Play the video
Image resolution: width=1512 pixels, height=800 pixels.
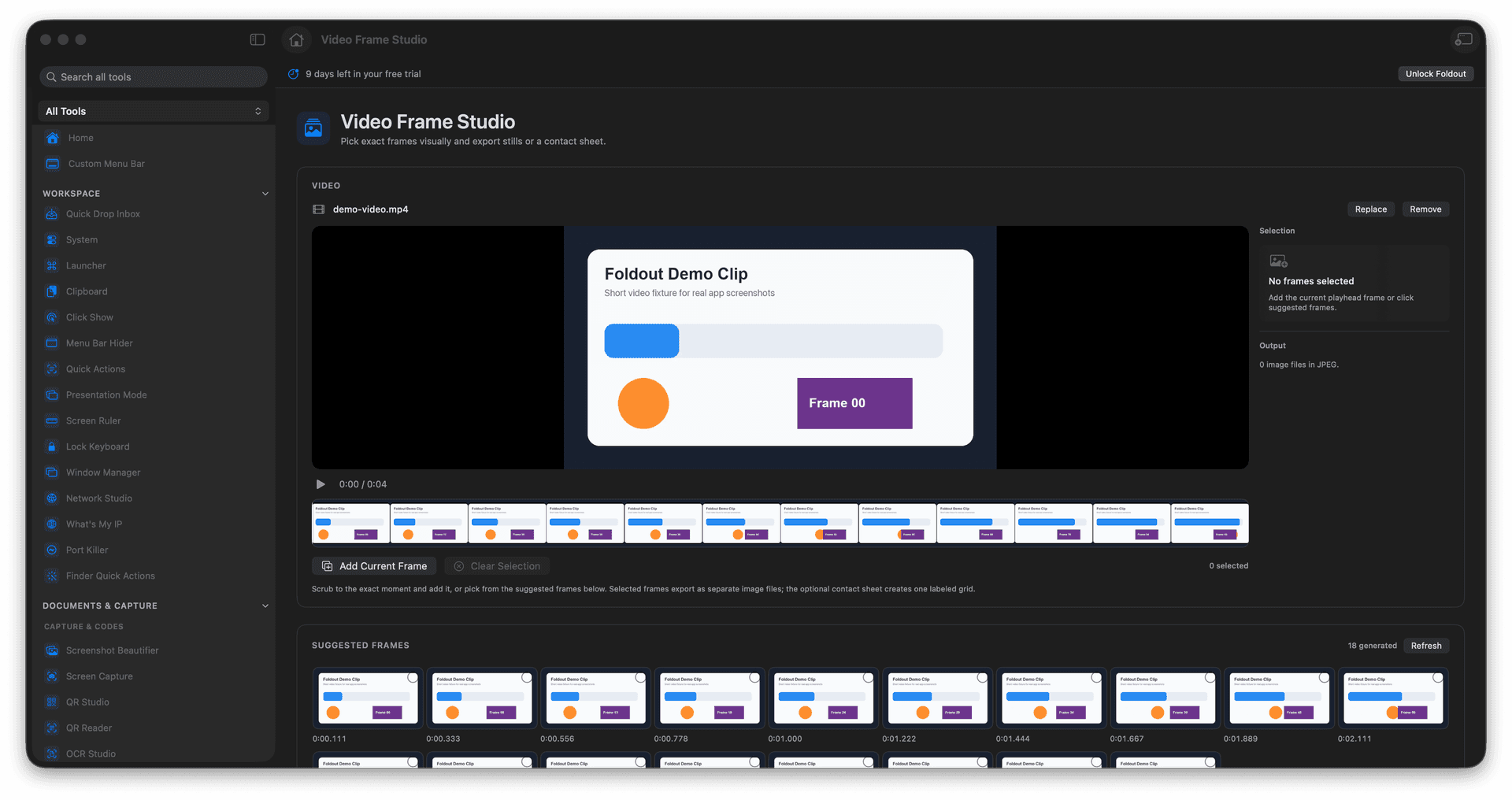(321, 484)
